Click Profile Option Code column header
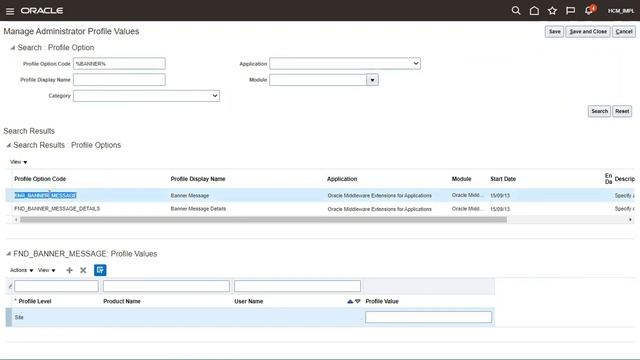The image size is (640, 360). [x=40, y=179]
